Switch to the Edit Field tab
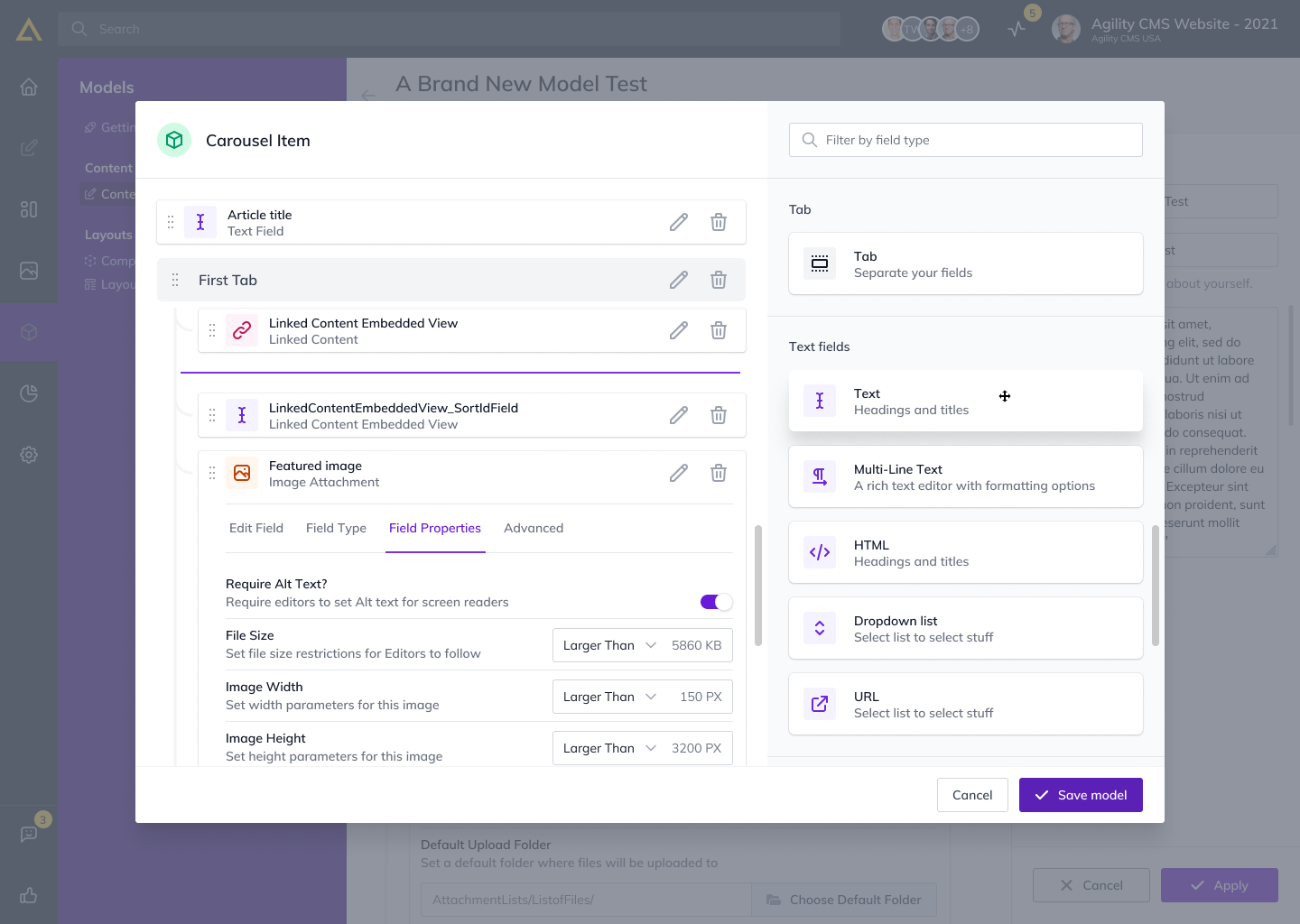Screen dimensions: 1300x924 click(256, 528)
